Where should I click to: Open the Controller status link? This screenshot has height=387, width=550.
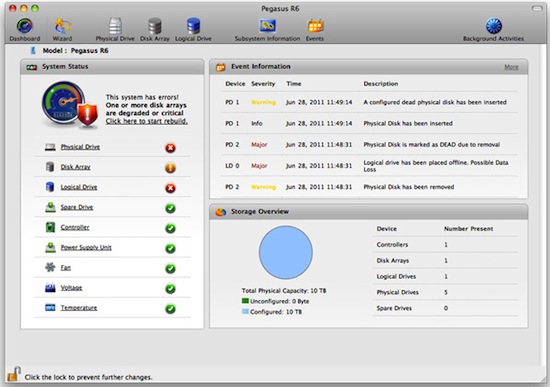pyautogui.click(x=75, y=227)
